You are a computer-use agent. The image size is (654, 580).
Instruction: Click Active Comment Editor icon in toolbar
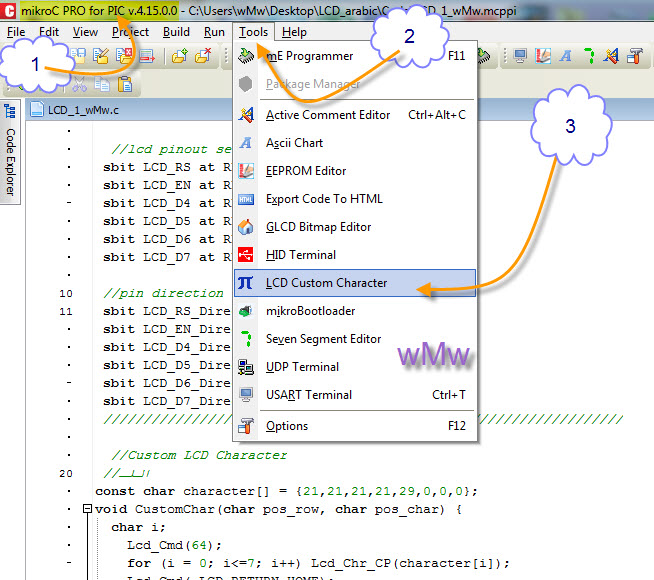(x=611, y=55)
